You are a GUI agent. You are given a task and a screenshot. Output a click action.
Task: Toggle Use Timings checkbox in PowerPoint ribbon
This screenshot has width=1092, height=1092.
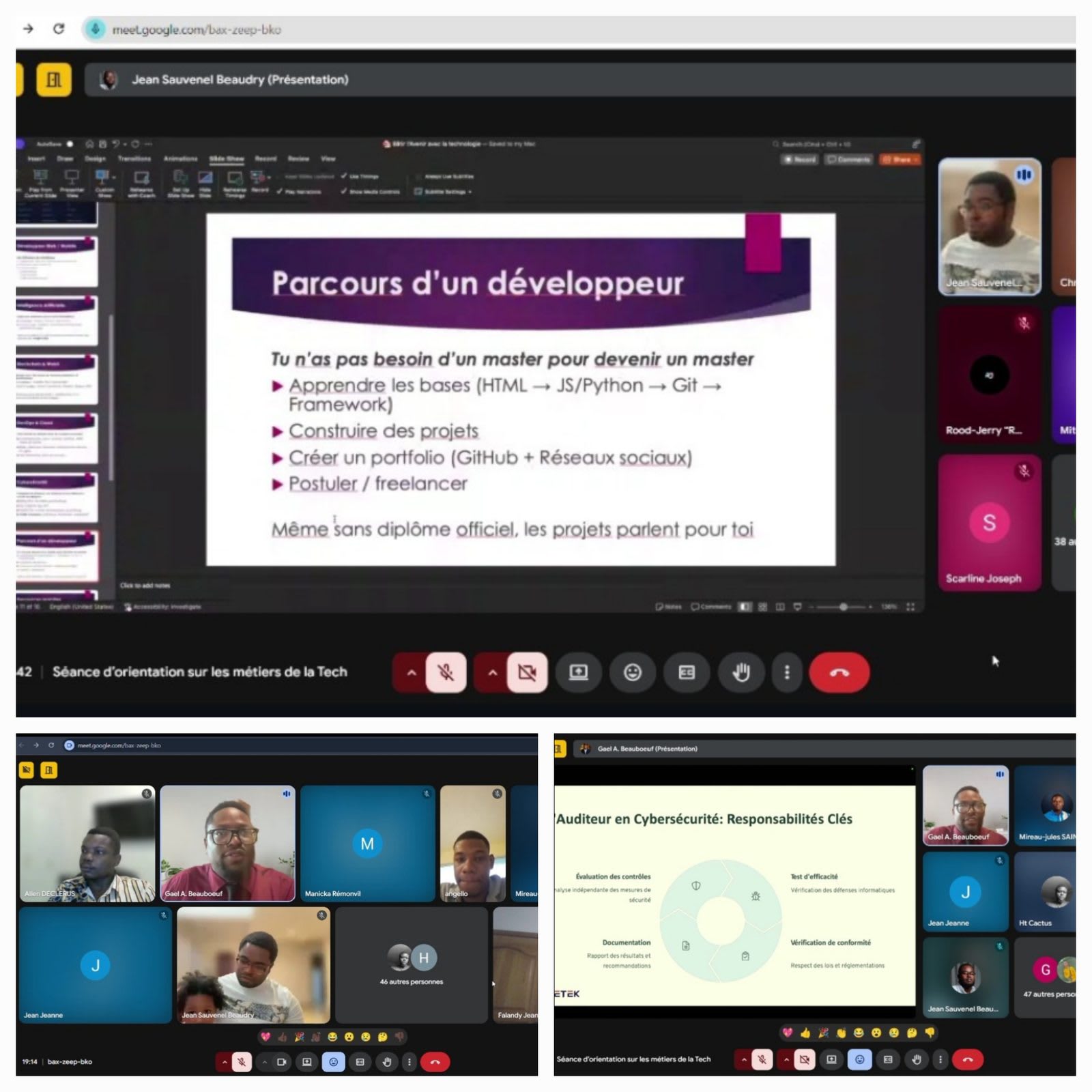click(x=359, y=176)
